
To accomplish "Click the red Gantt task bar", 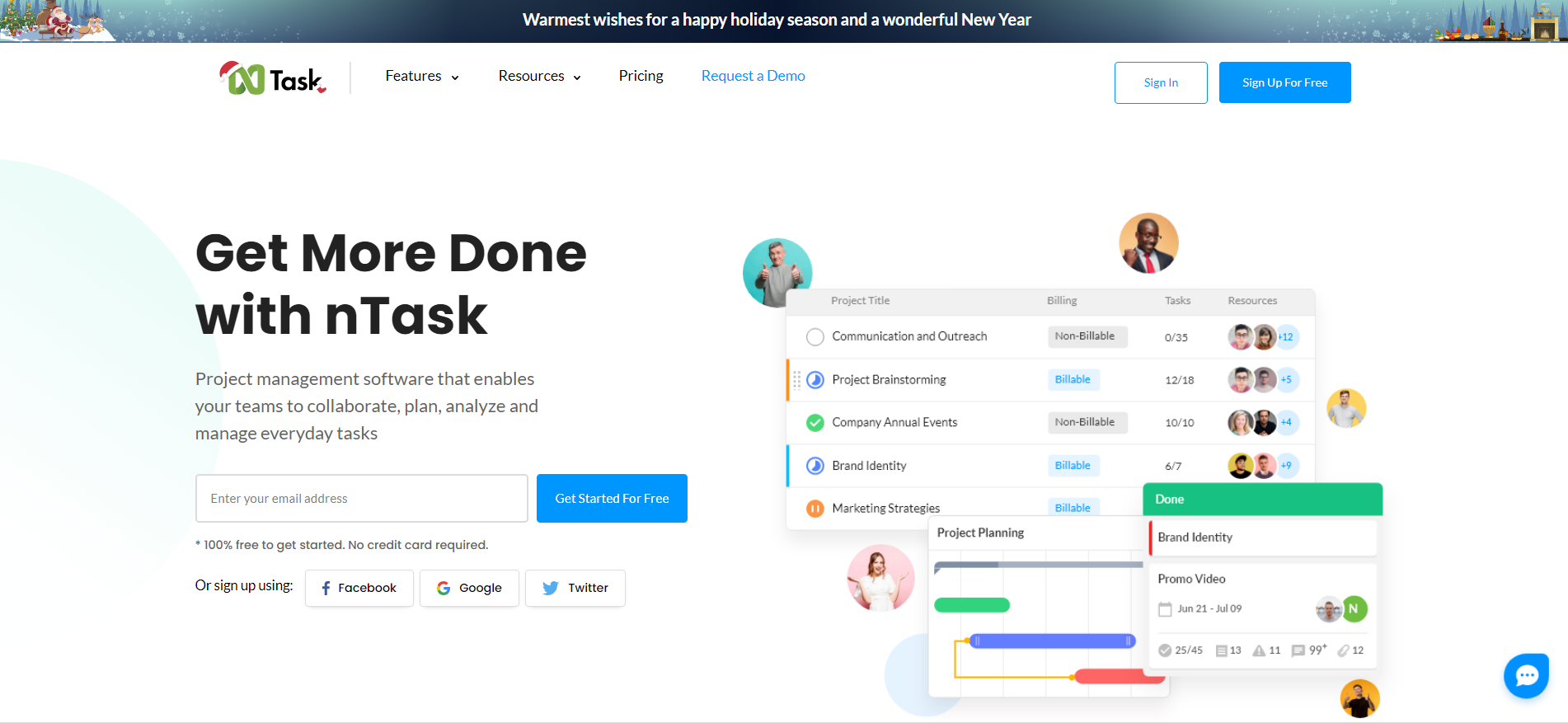I will tap(1119, 677).
